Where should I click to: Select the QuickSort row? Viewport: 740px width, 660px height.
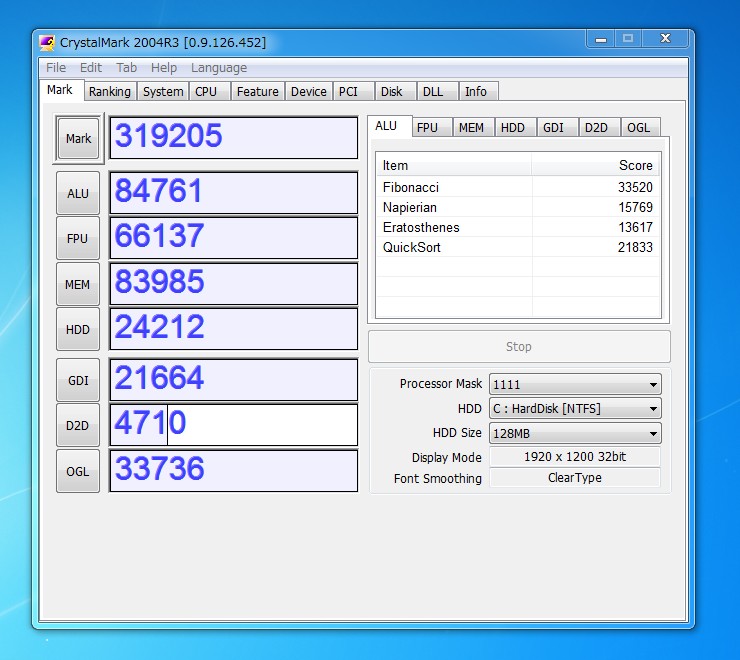click(x=518, y=247)
